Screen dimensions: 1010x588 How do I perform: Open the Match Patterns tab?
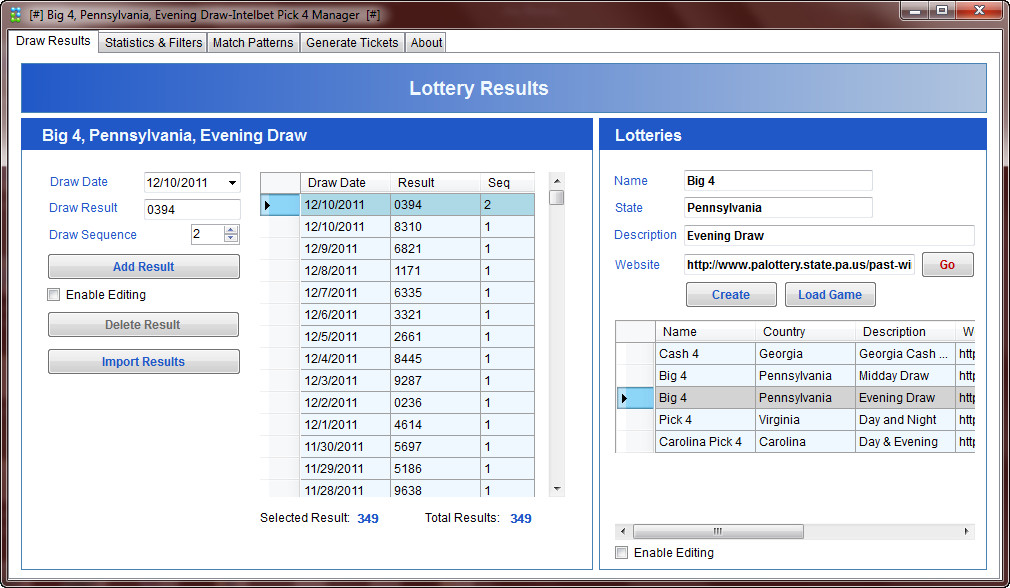click(x=253, y=43)
